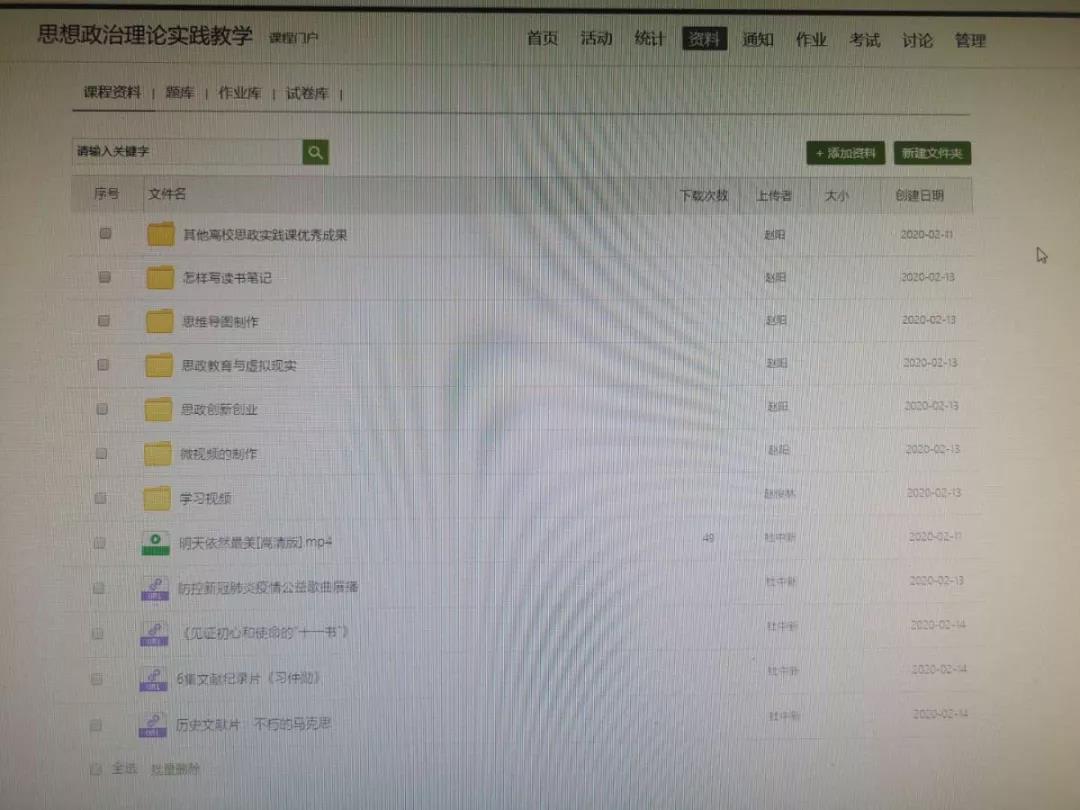Click folder icon beside 学习视频
Screen dimensions: 1080x810
pyautogui.click(x=157, y=498)
